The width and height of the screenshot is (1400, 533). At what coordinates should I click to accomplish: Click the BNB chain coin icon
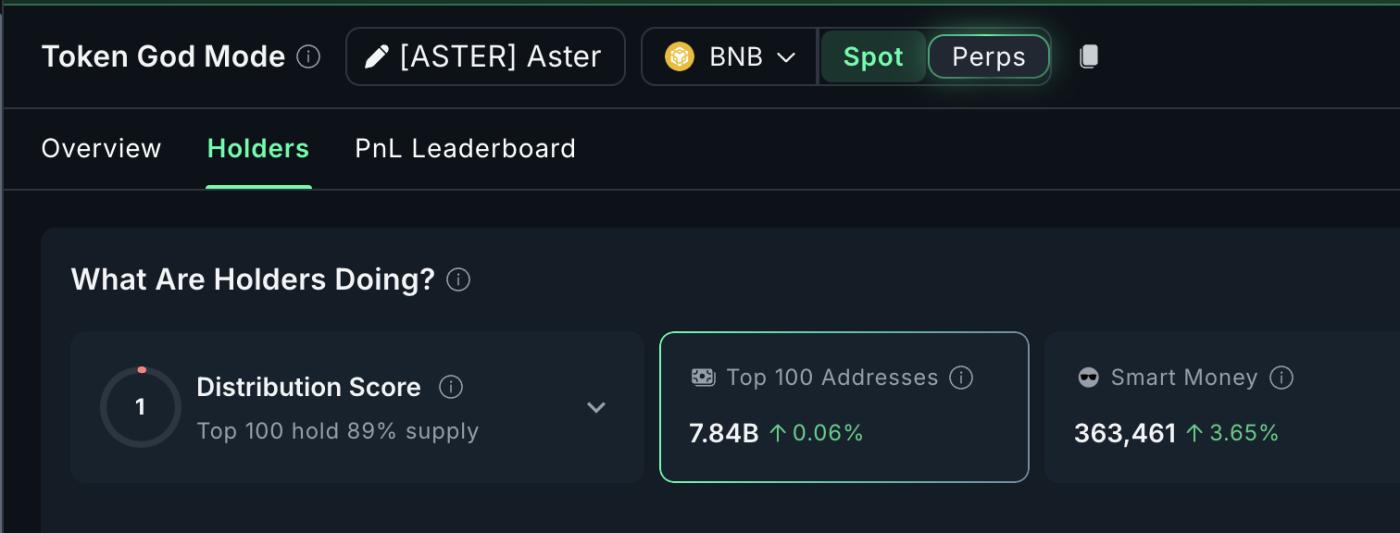pos(679,57)
